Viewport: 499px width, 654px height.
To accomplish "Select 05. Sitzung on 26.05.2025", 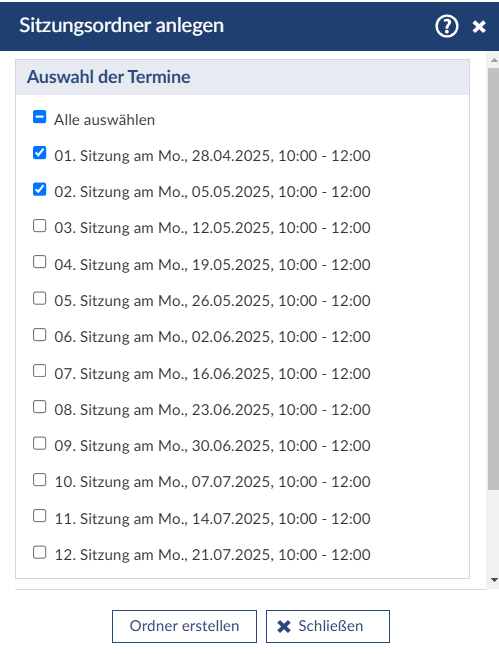I will (40, 298).
